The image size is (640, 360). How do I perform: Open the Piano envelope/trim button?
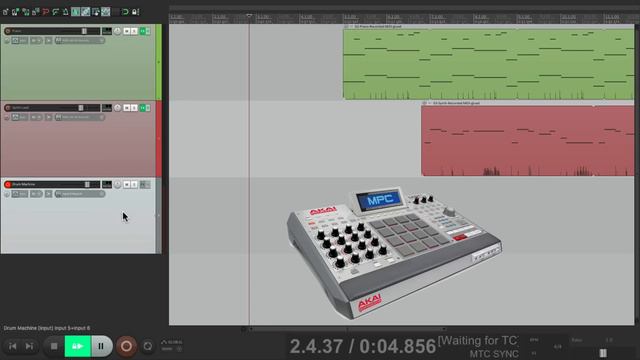click(x=20, y=40)
